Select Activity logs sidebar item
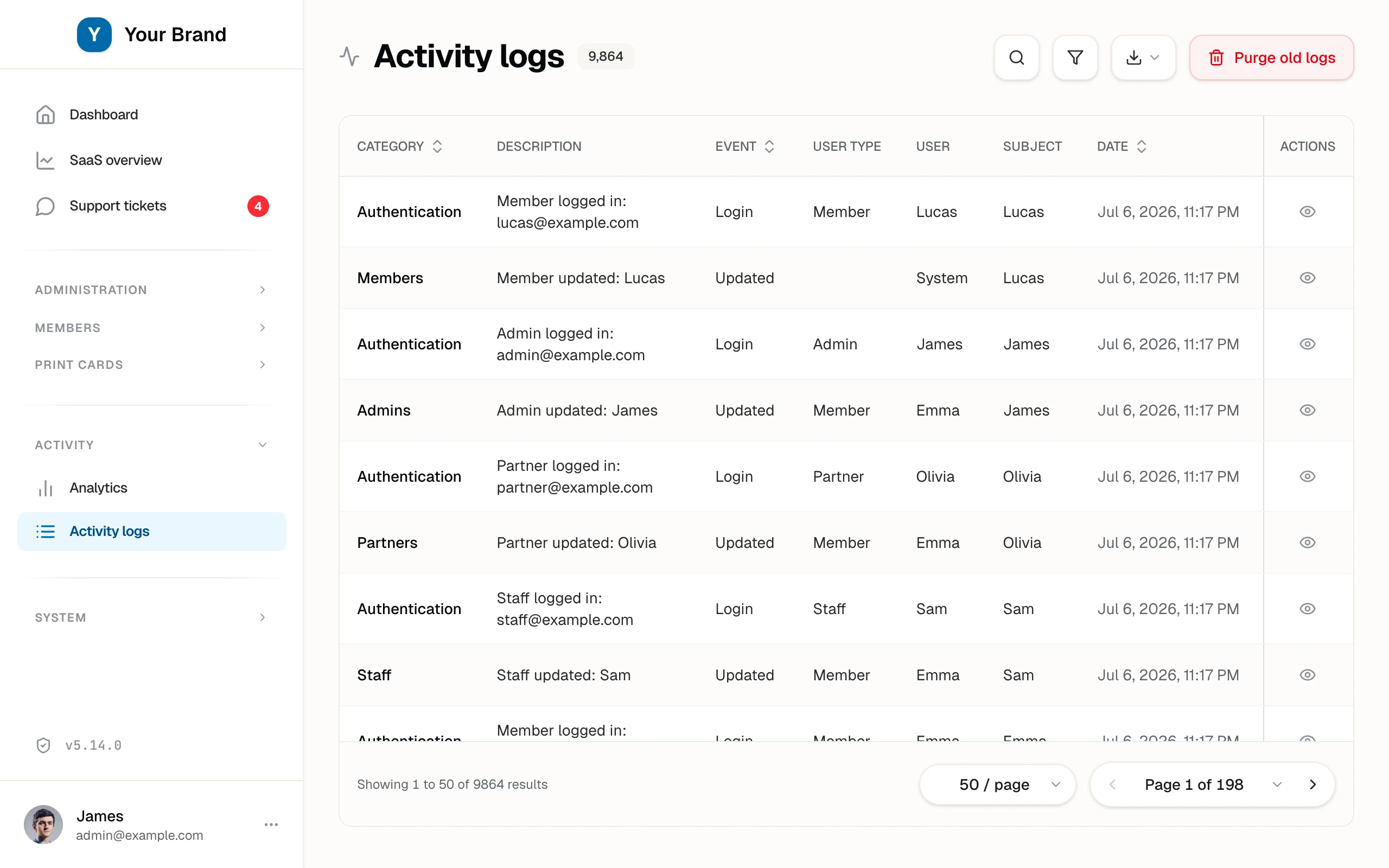This screenshot has width=1389, height=868. [151, 532]
